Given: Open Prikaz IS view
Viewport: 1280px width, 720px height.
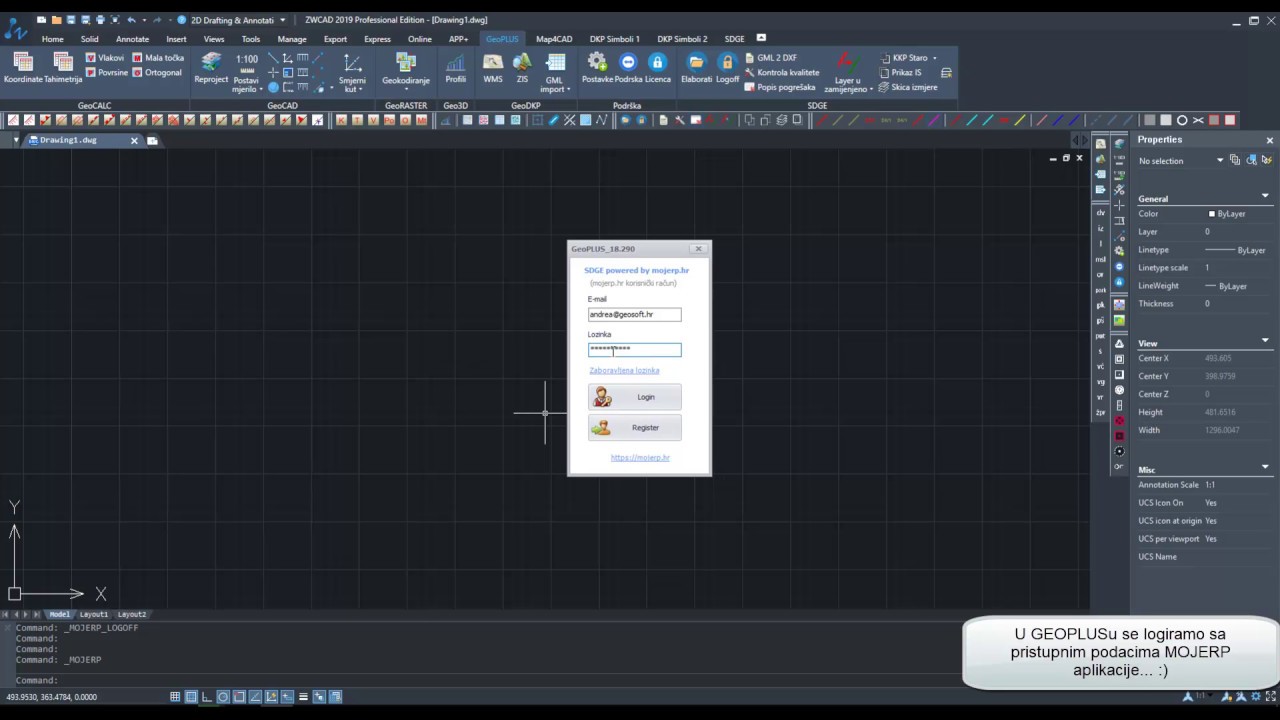Looking at the screenshot, I should pyautogui.click(x=900, y=73).
